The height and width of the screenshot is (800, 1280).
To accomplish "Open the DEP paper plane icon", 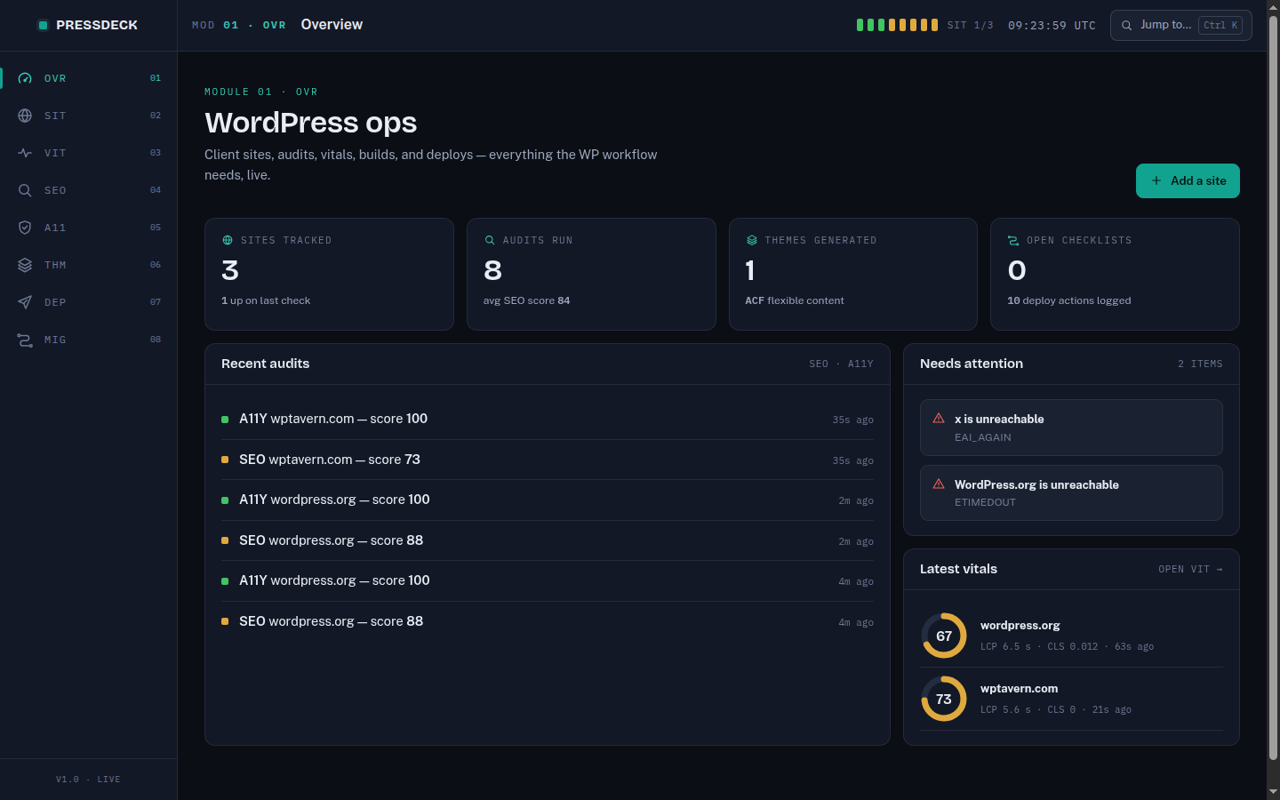I will click(25, 302).
